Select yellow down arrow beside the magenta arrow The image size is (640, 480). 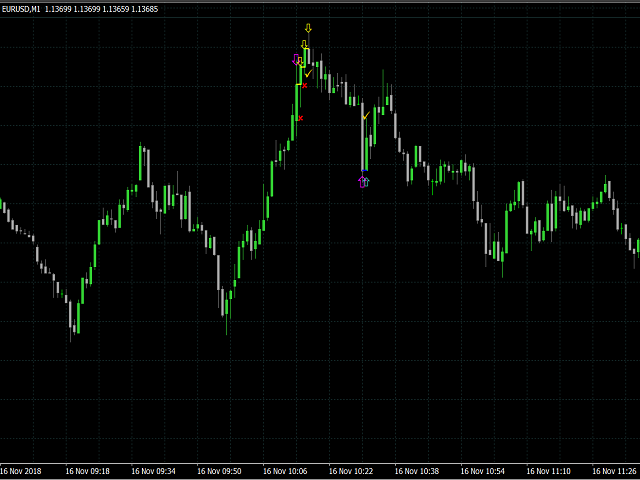tap(300, 62)
